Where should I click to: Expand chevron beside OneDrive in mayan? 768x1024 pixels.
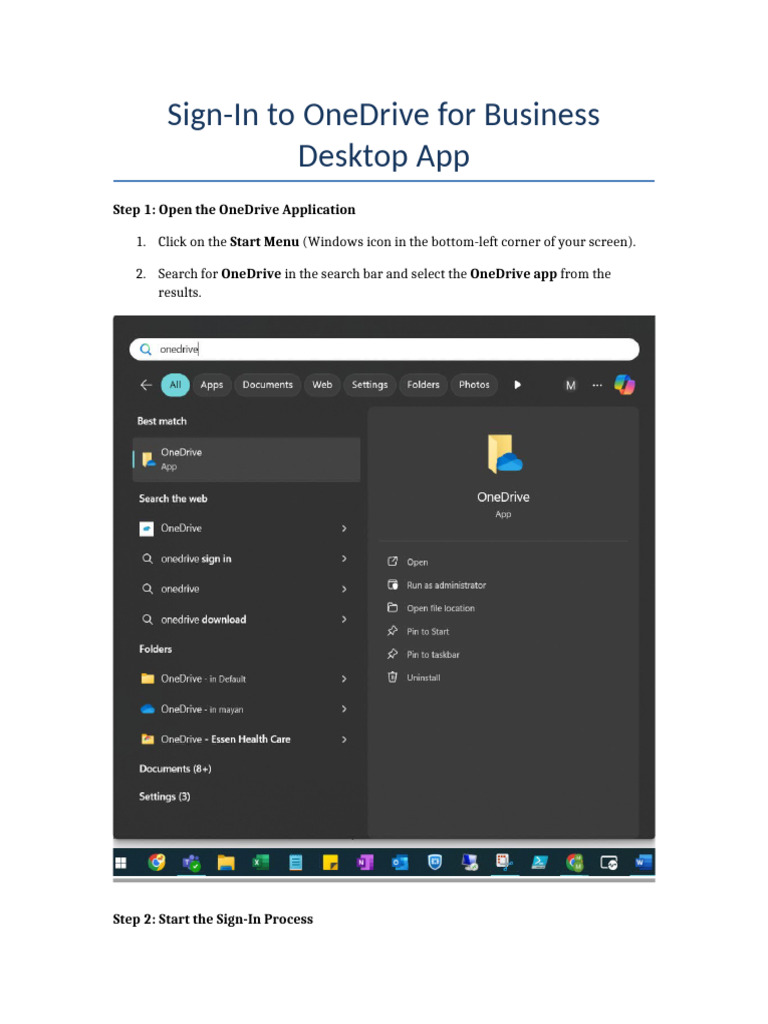(344, 709)
